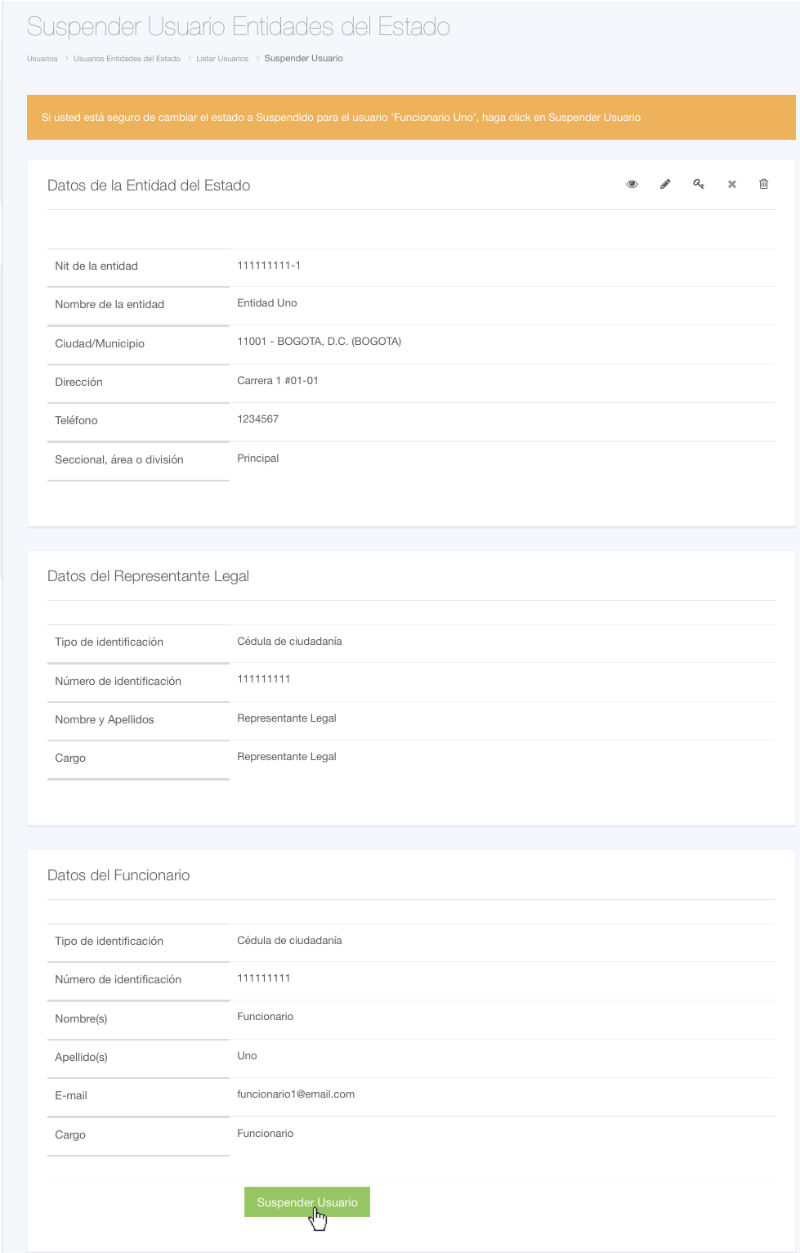Click the X icon in the entity header
The image size is (800, 1253).
pyautogui.click(x=732, y=185)
